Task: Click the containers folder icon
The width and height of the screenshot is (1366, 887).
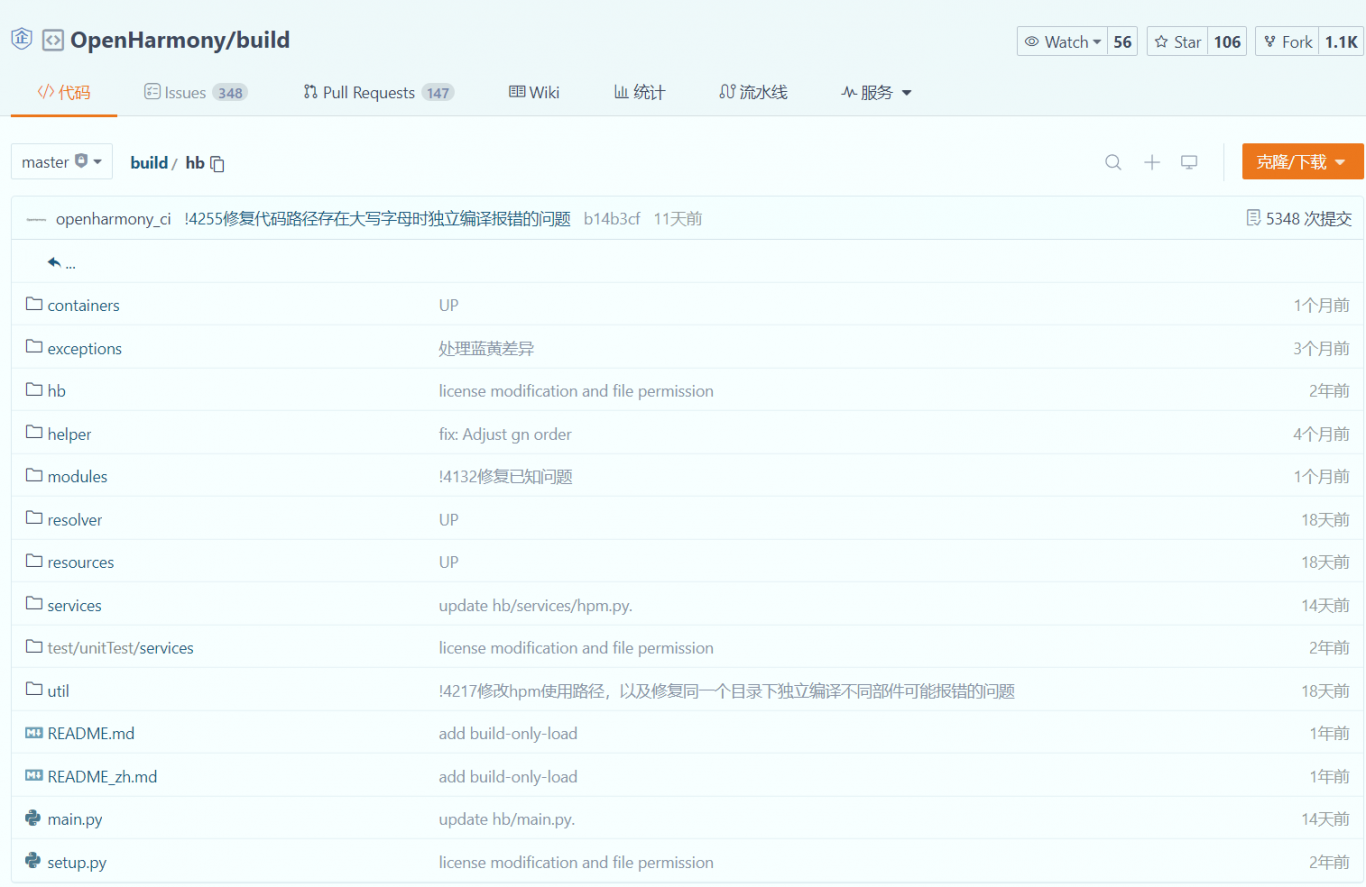Action: [34, 304]
